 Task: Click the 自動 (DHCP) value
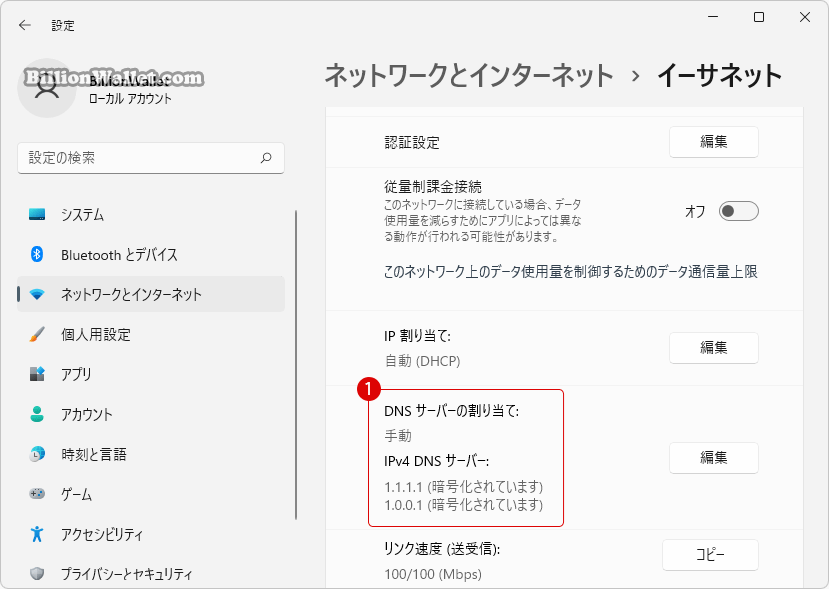(x=422, y=361)
